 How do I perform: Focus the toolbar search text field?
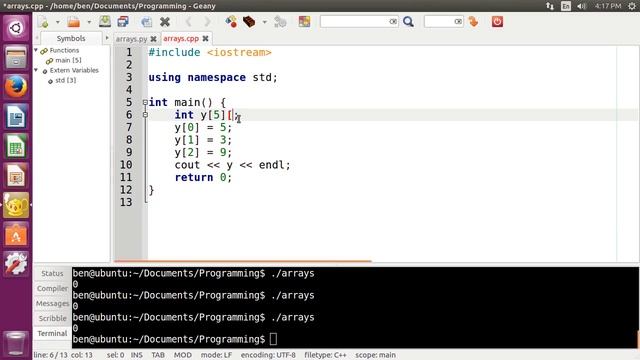(x=354, y=22)
